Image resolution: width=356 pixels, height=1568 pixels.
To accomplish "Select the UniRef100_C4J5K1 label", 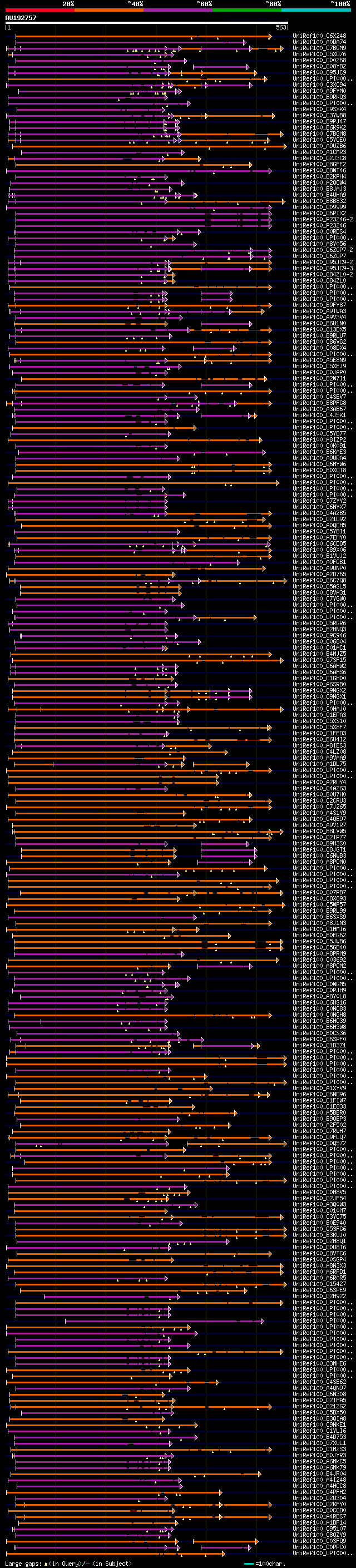I will point(319,416).
